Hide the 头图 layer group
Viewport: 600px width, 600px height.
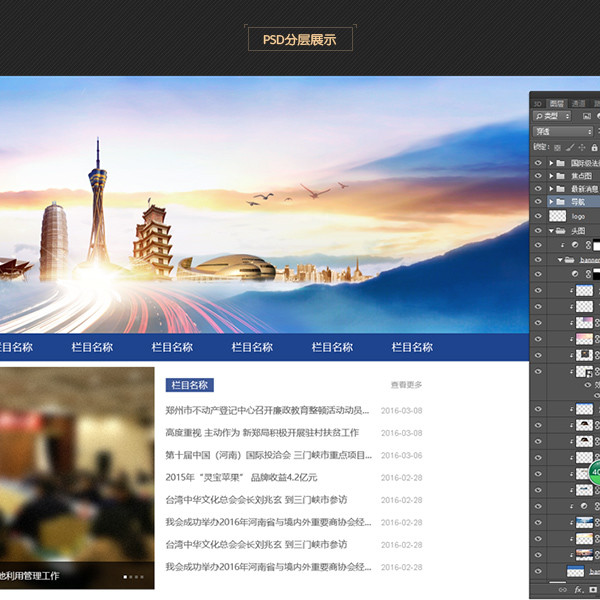[538, 231]
